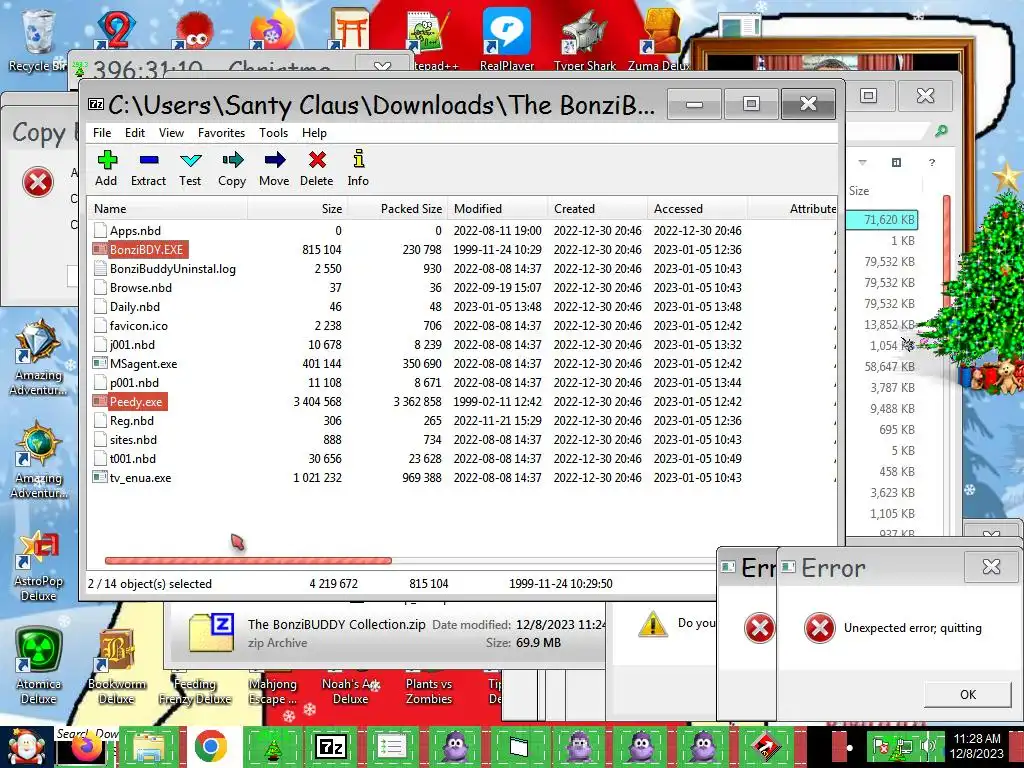The height and width of the screenshot is (768, 1024).
Task: Click the horizontal scrollbar in 7-Zip file list
Action: 248,560
